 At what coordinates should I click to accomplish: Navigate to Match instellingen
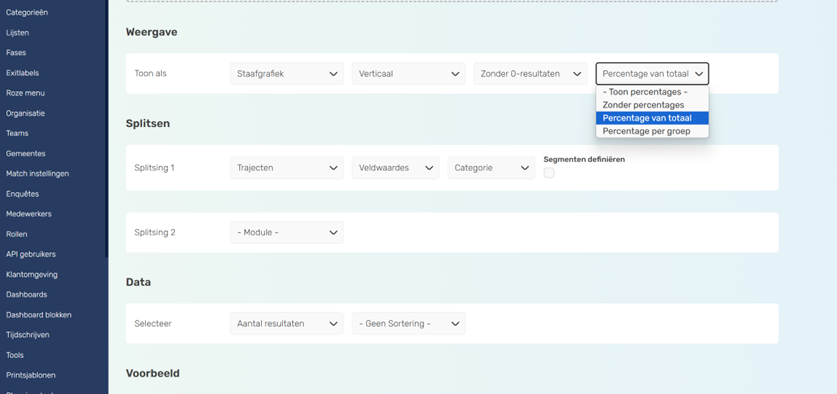(x=37, y=174)
